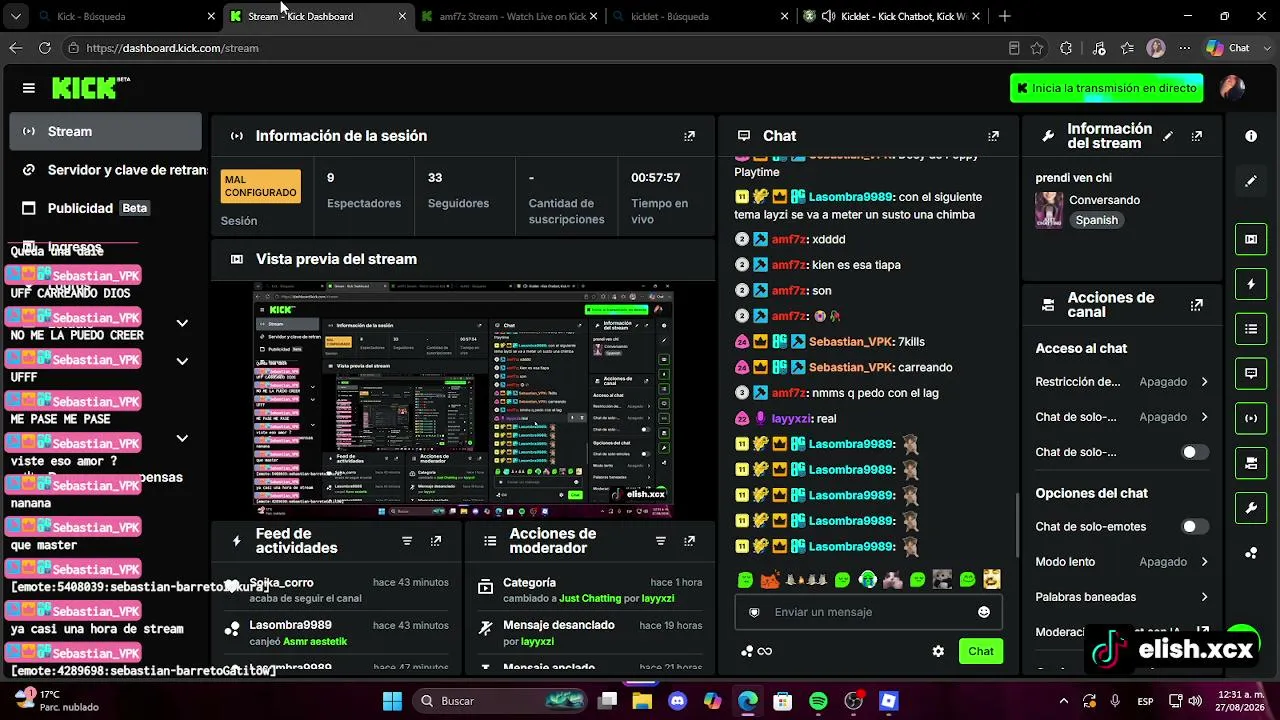Toggle the session info widget in sidebar

click(x=1251, y=418)
